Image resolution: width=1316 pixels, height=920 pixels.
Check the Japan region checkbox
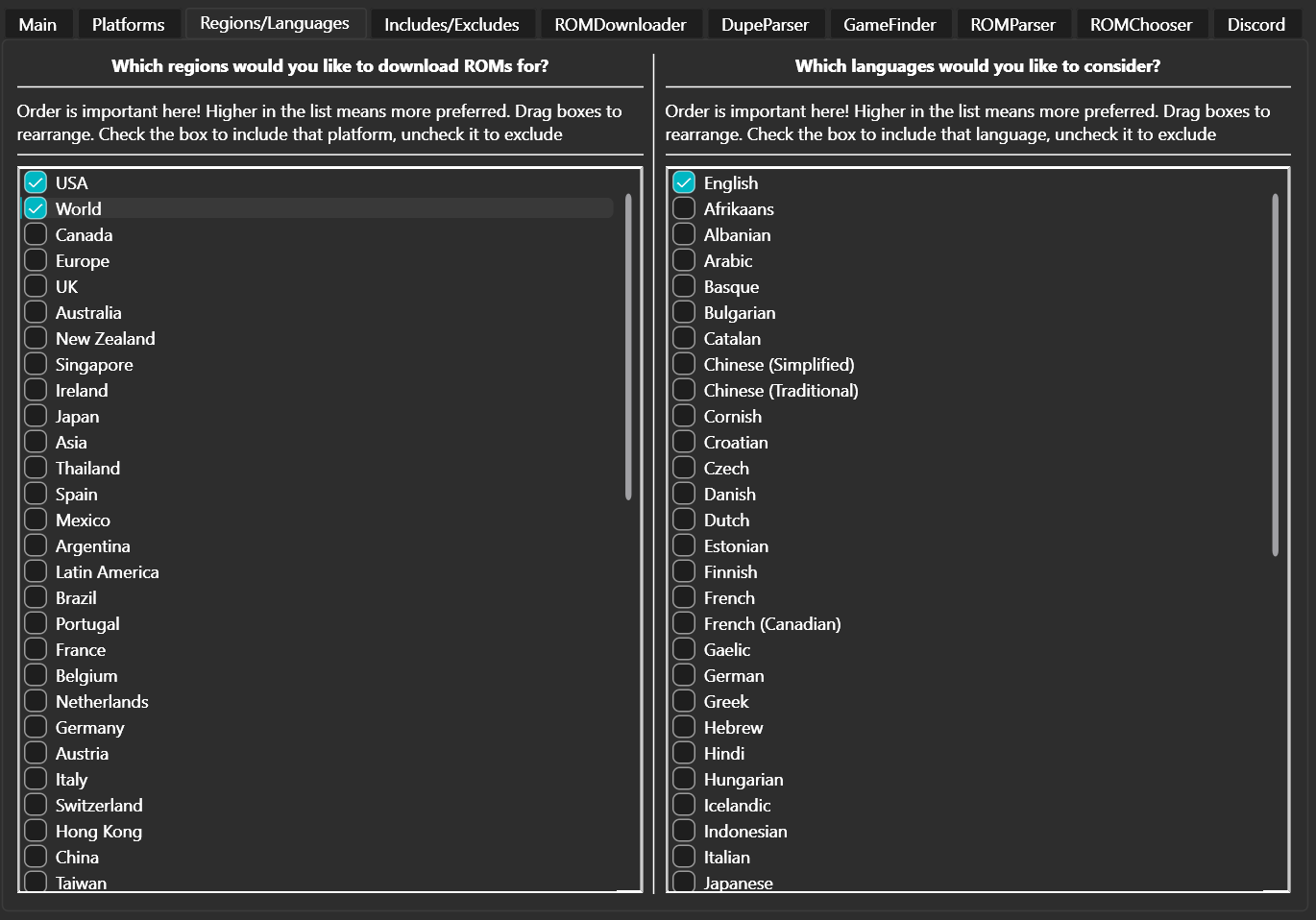pos(36,415)
